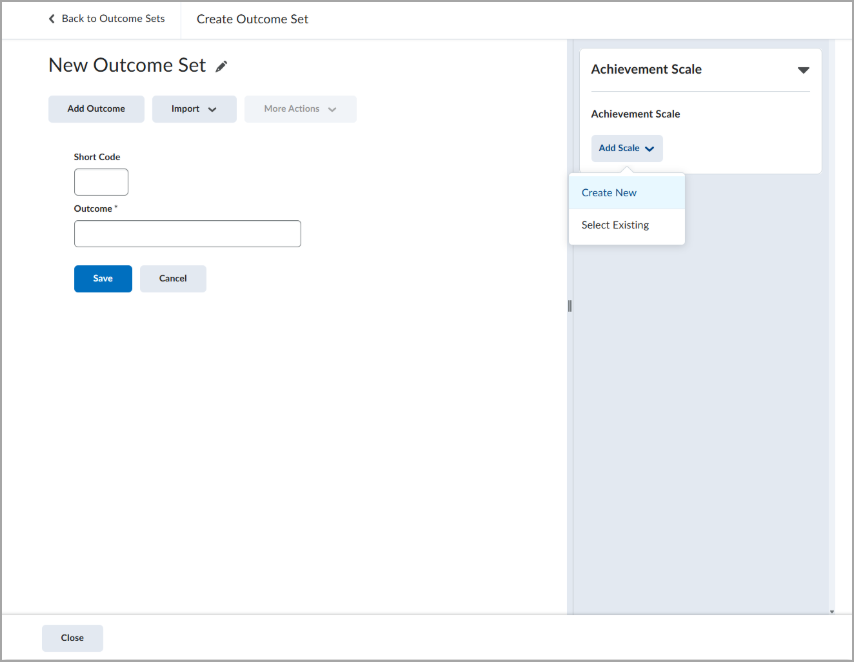Click the Add Outcome button

pyautogui.click(x=96, y=109)
